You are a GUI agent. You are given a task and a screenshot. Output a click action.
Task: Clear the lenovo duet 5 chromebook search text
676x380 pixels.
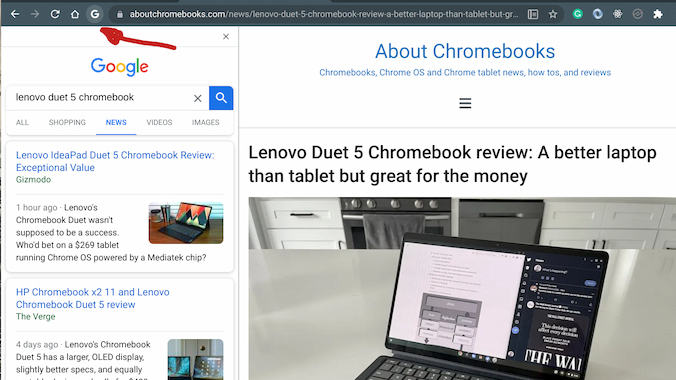pyautogui.click(x=197, y=98)
